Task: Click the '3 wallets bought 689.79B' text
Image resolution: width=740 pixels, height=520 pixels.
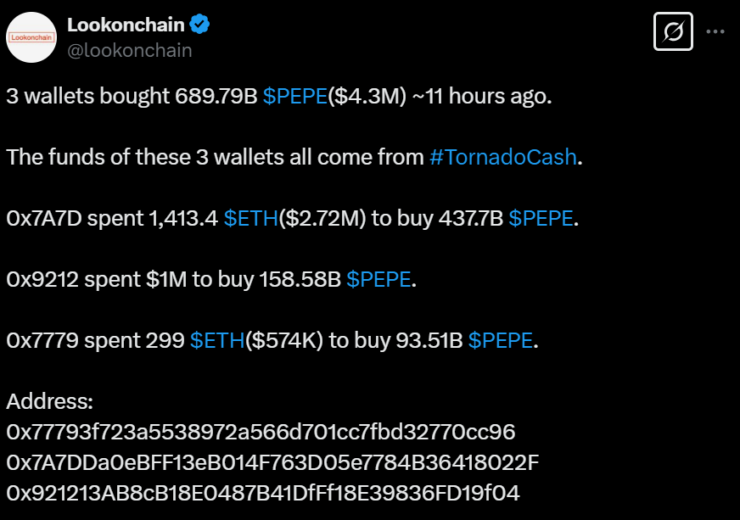Action: click(x=132, y=96)
